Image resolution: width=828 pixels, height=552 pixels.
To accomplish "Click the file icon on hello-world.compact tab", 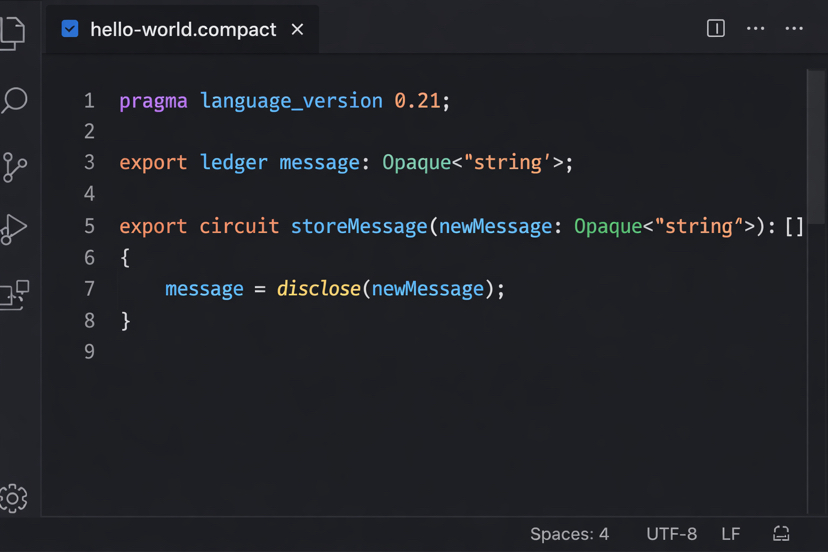I will pos(70,29).
